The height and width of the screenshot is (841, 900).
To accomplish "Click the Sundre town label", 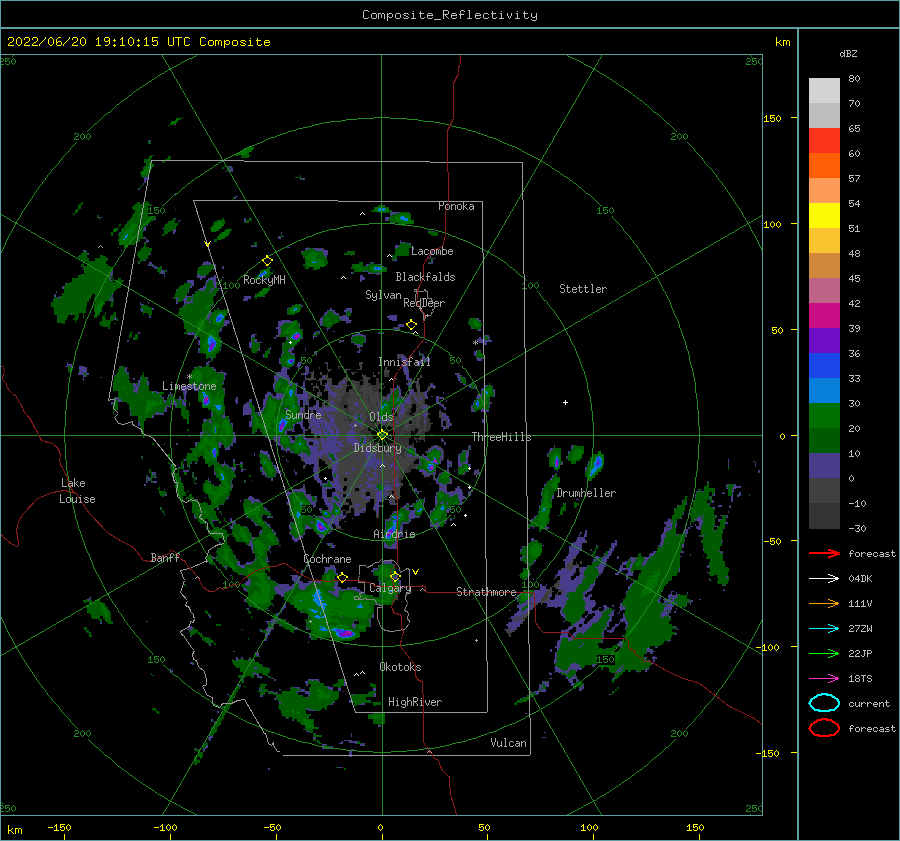I will tap(303, 414).
